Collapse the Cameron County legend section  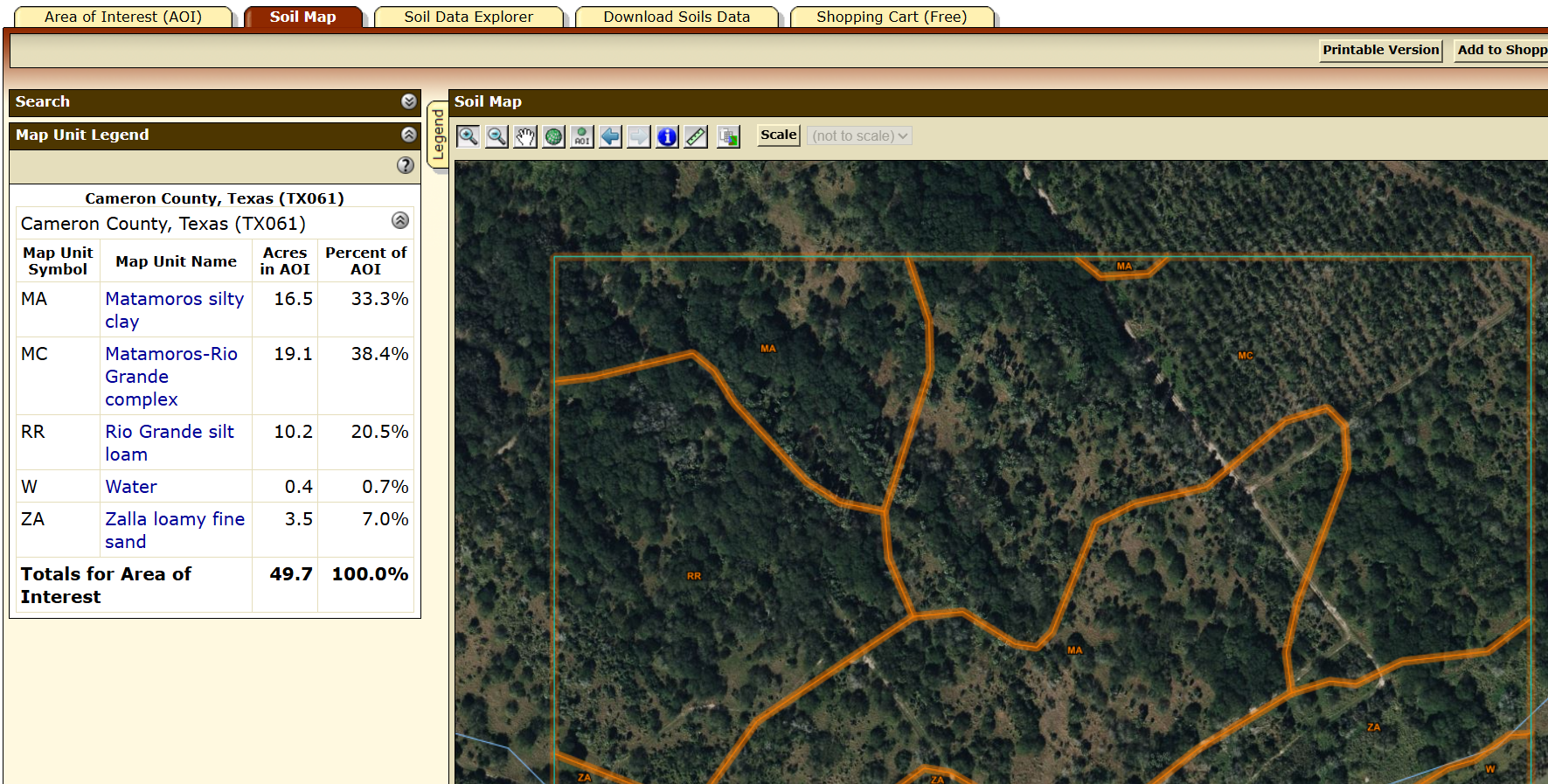[x=400, y=220]
